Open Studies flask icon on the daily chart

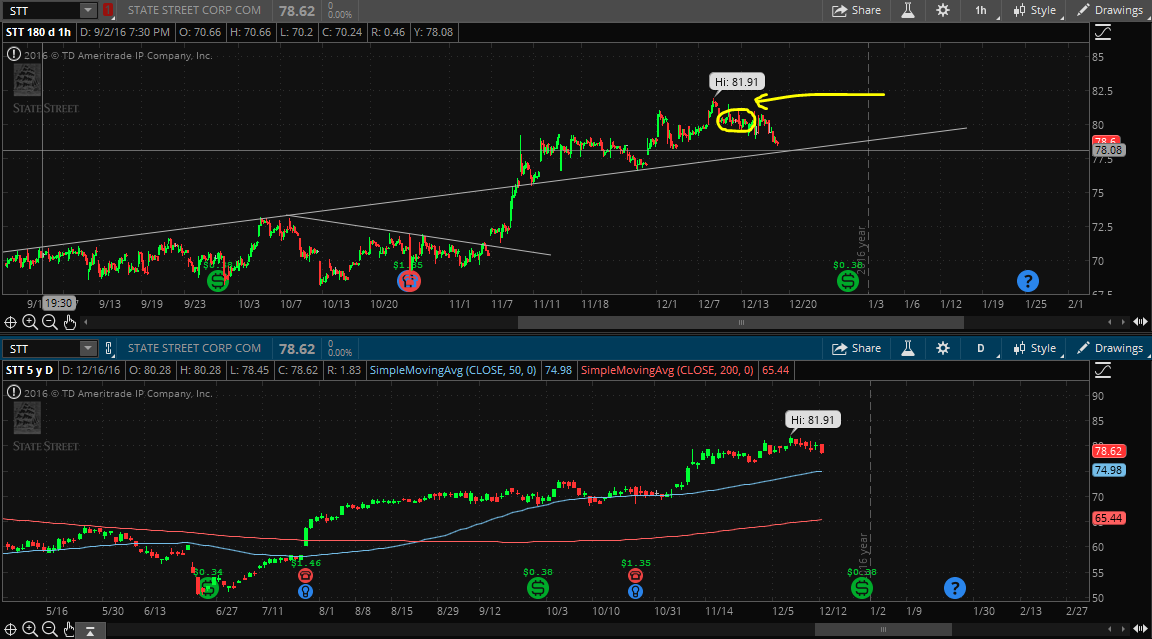tap(908, 348)
